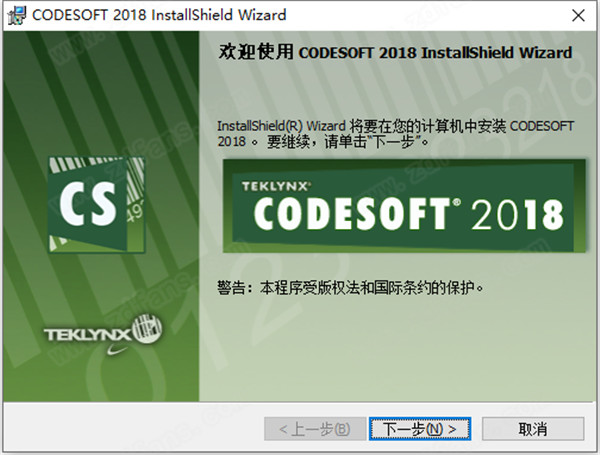
Task: Click the 取消 cancel button
Action: pyautogui.click(x=533, y=429)
